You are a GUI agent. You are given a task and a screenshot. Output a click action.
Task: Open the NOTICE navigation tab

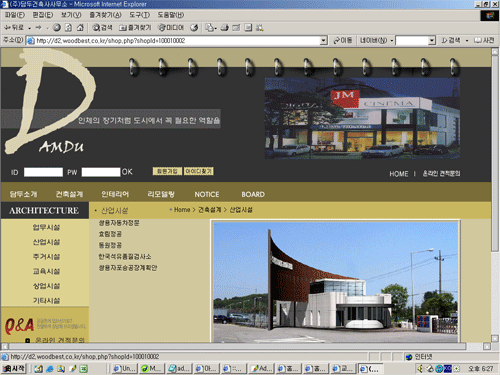coord(207,194)
